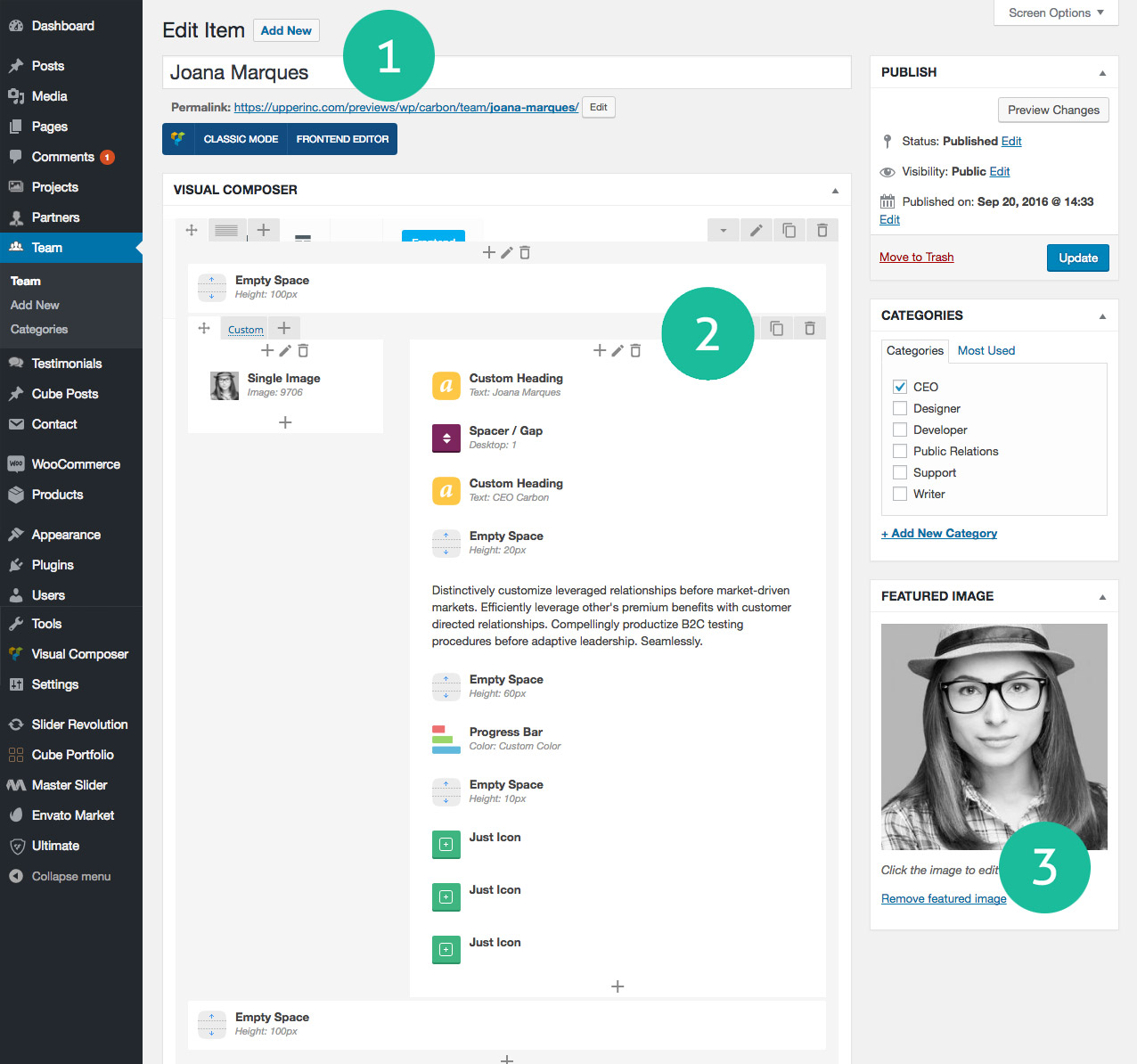The height and width of the screenshot is (1064, 1137).
Task: Delete the first row with trash icon
Action: point(822,231)
